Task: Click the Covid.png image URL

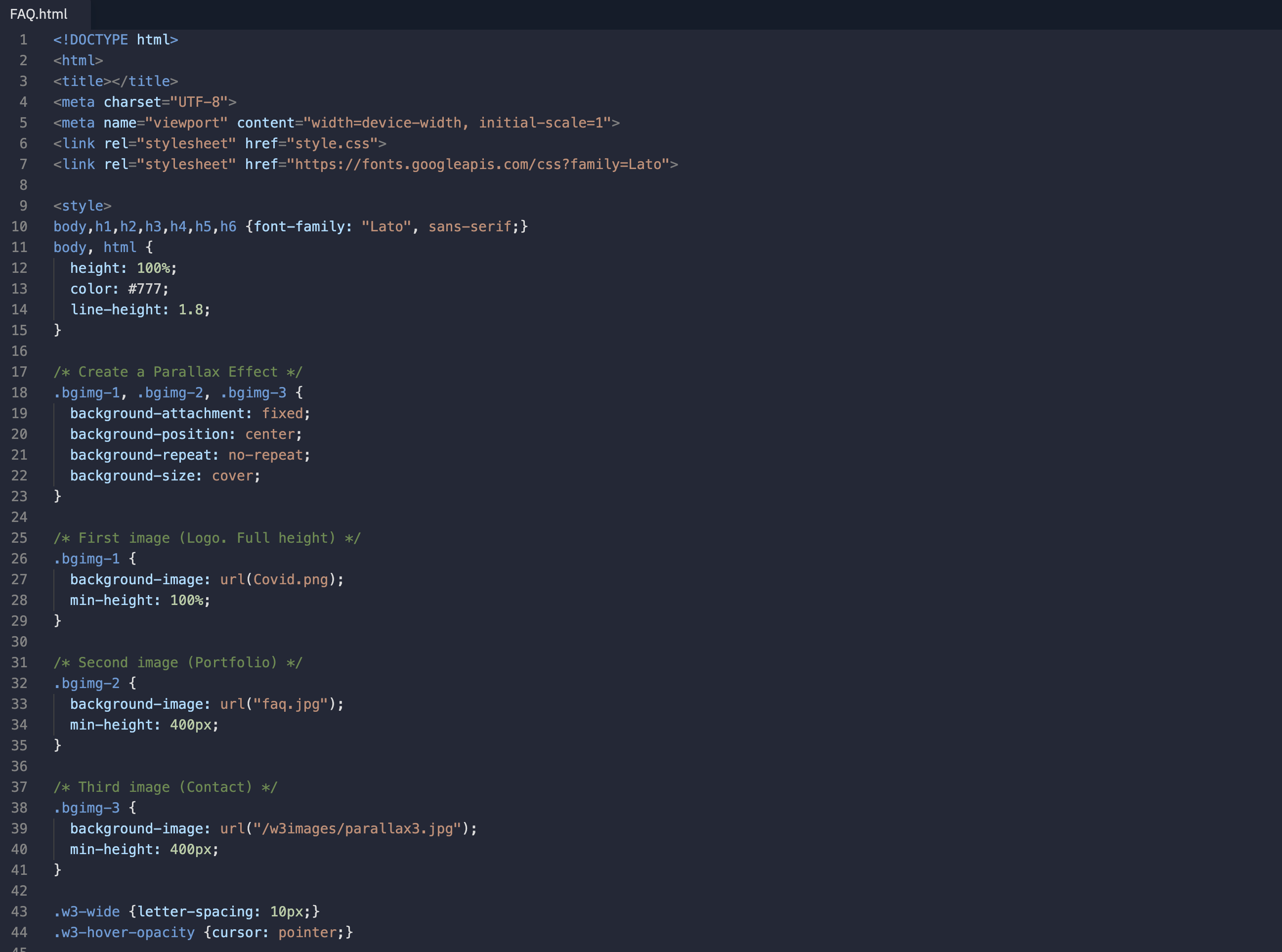Action: click(291, 579)
